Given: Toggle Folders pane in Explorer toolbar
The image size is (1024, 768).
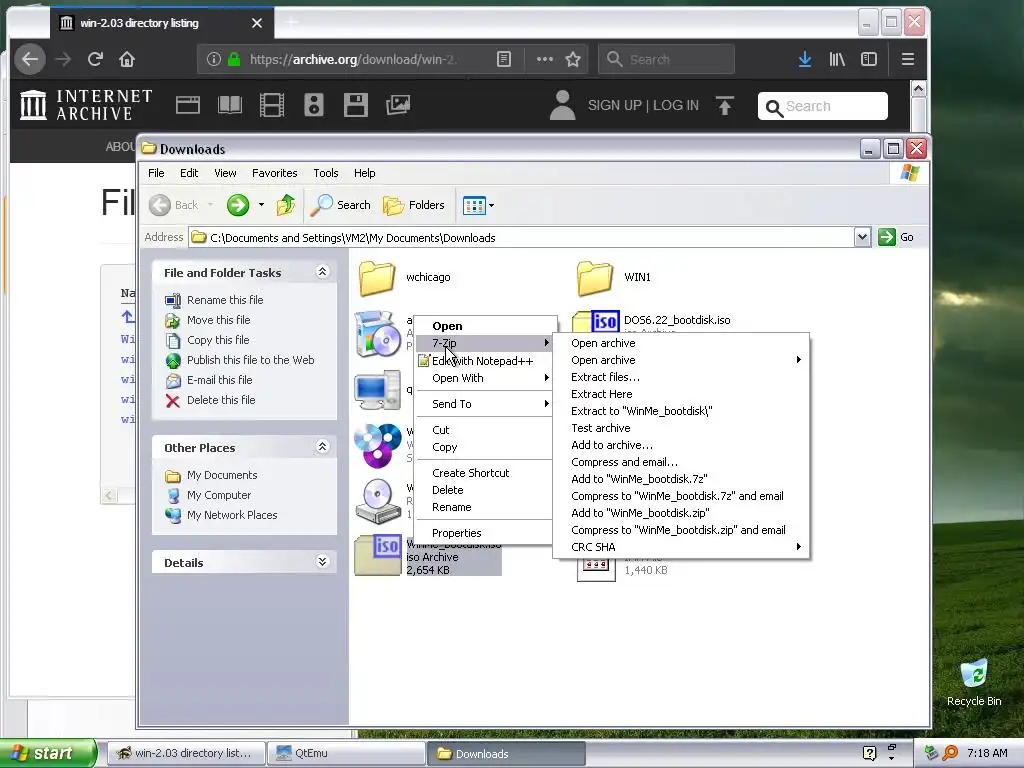Looking at the screenshot, I should tap(413, 205).
